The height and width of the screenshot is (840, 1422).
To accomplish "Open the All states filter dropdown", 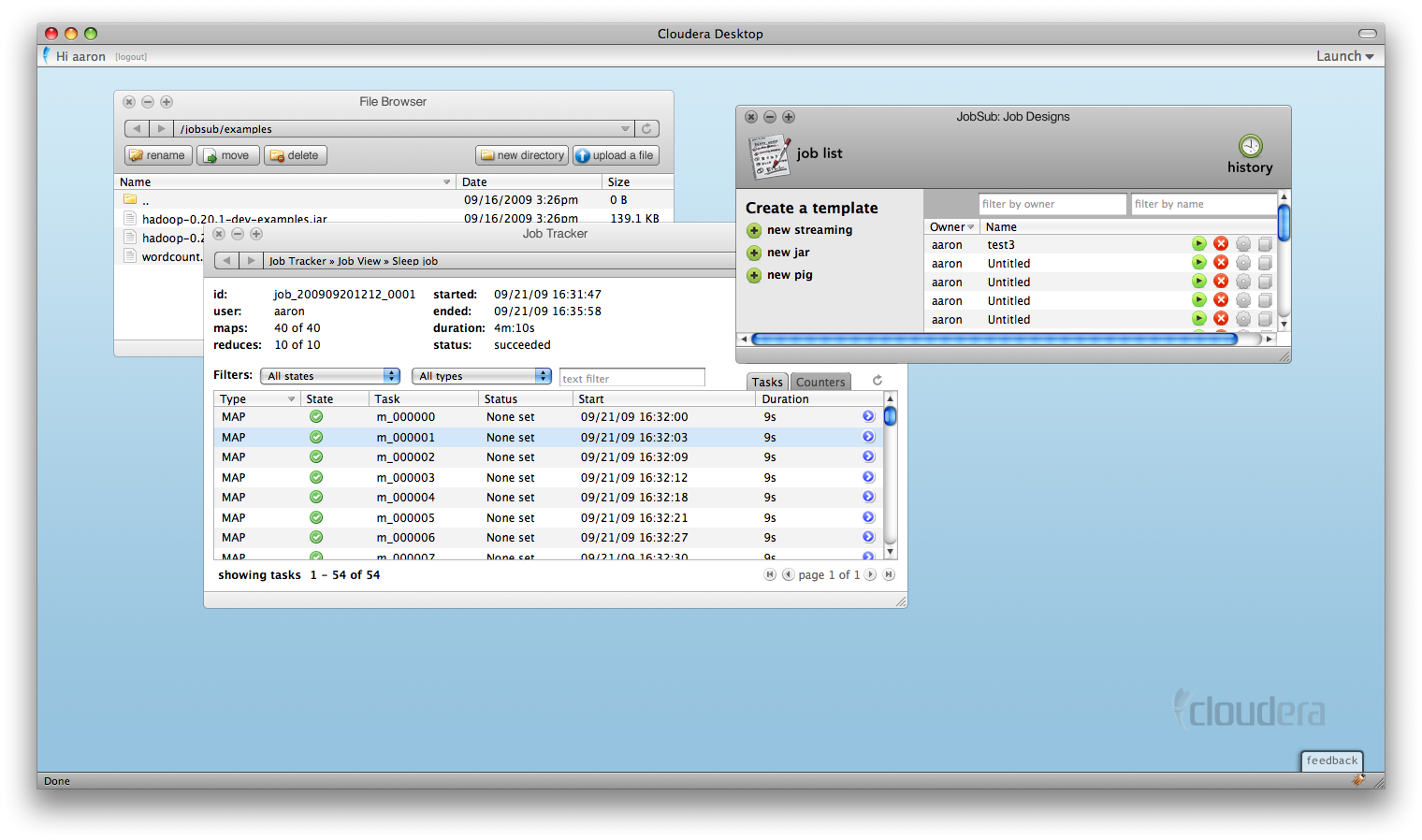I will (330, 376).
